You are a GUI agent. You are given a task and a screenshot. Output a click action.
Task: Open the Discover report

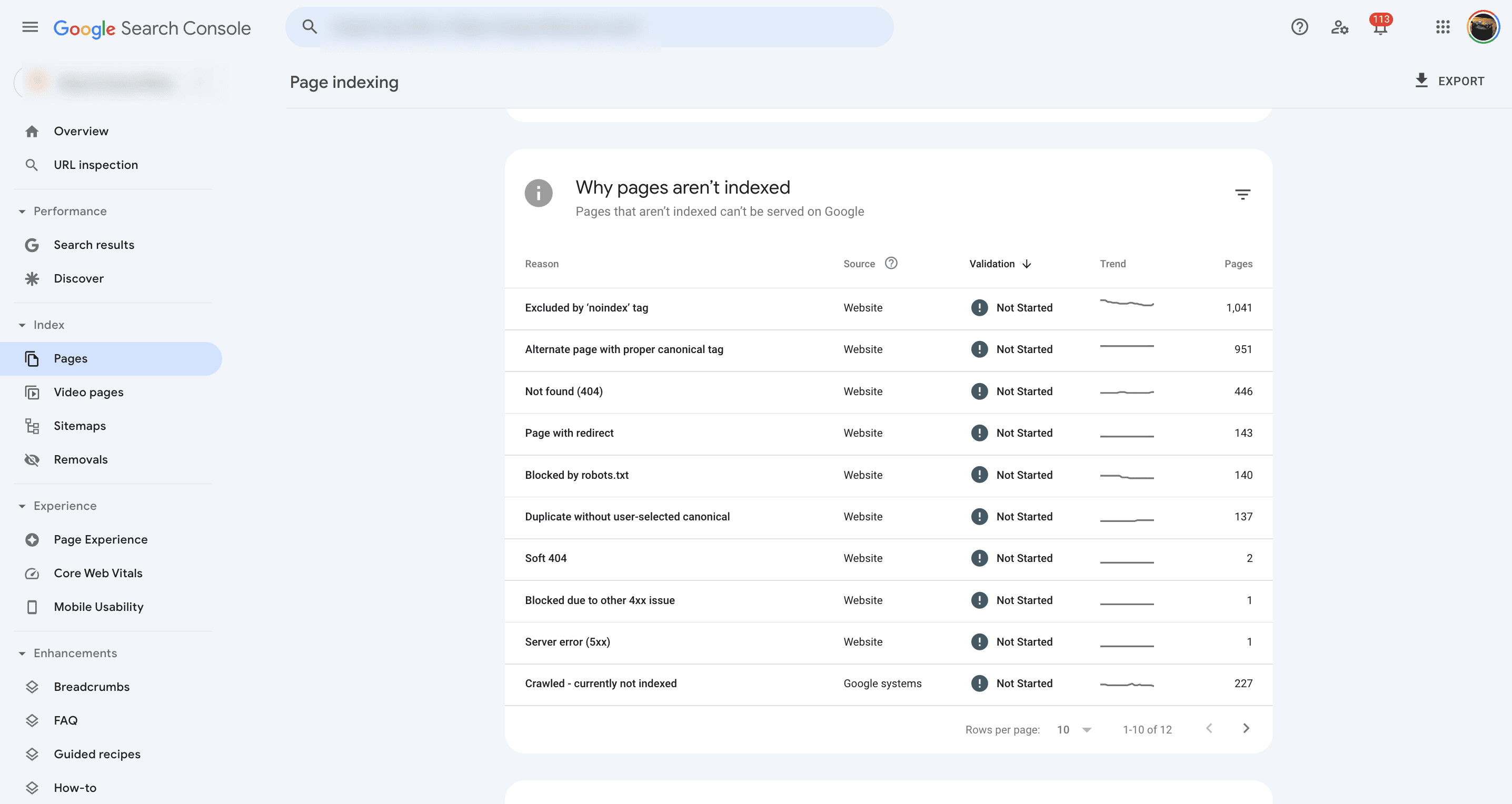78,278
